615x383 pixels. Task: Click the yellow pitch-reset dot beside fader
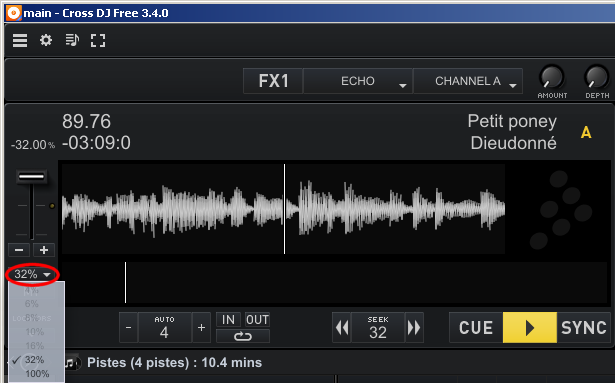click(52, 206)
